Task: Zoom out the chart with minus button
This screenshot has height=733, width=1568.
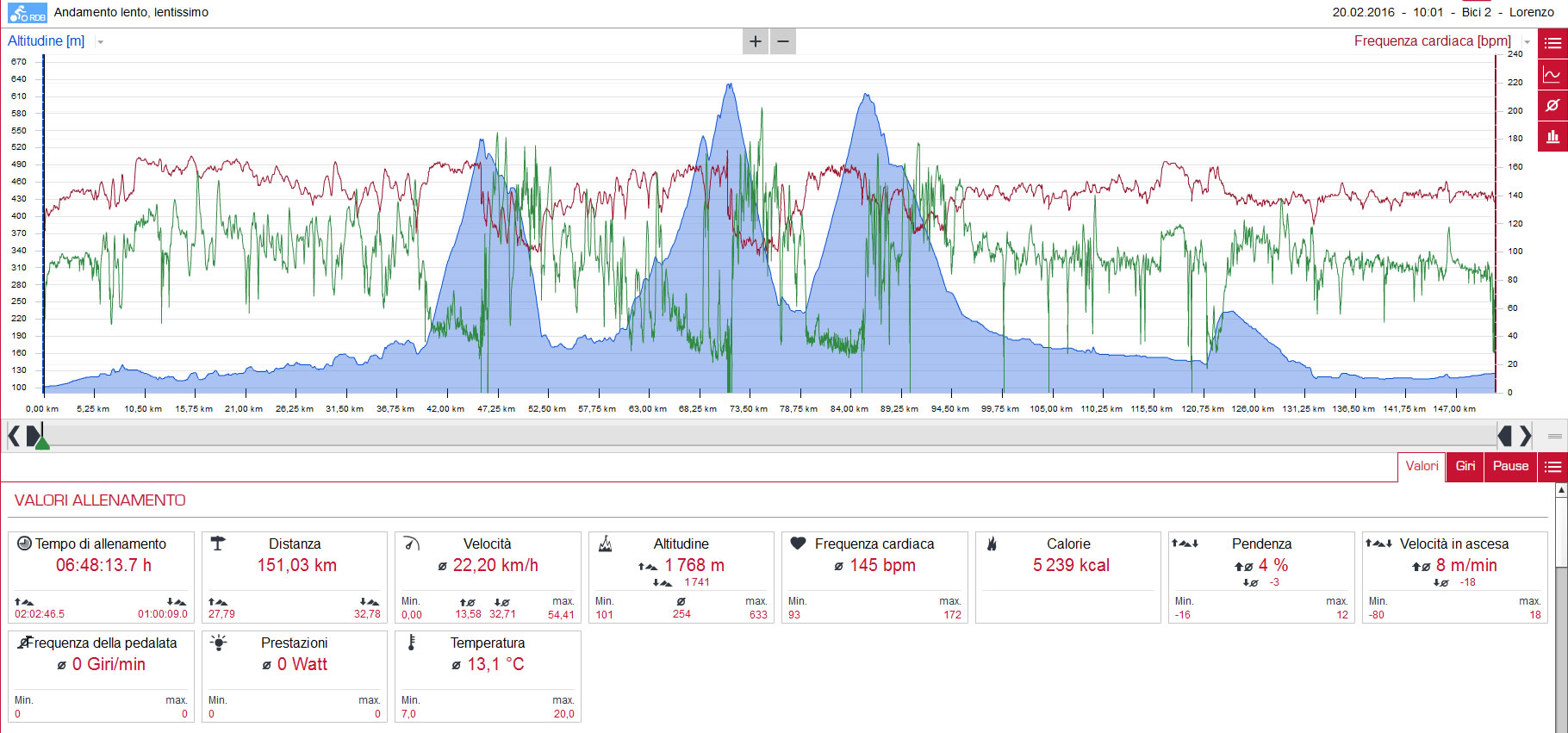Action: [783, 41]
